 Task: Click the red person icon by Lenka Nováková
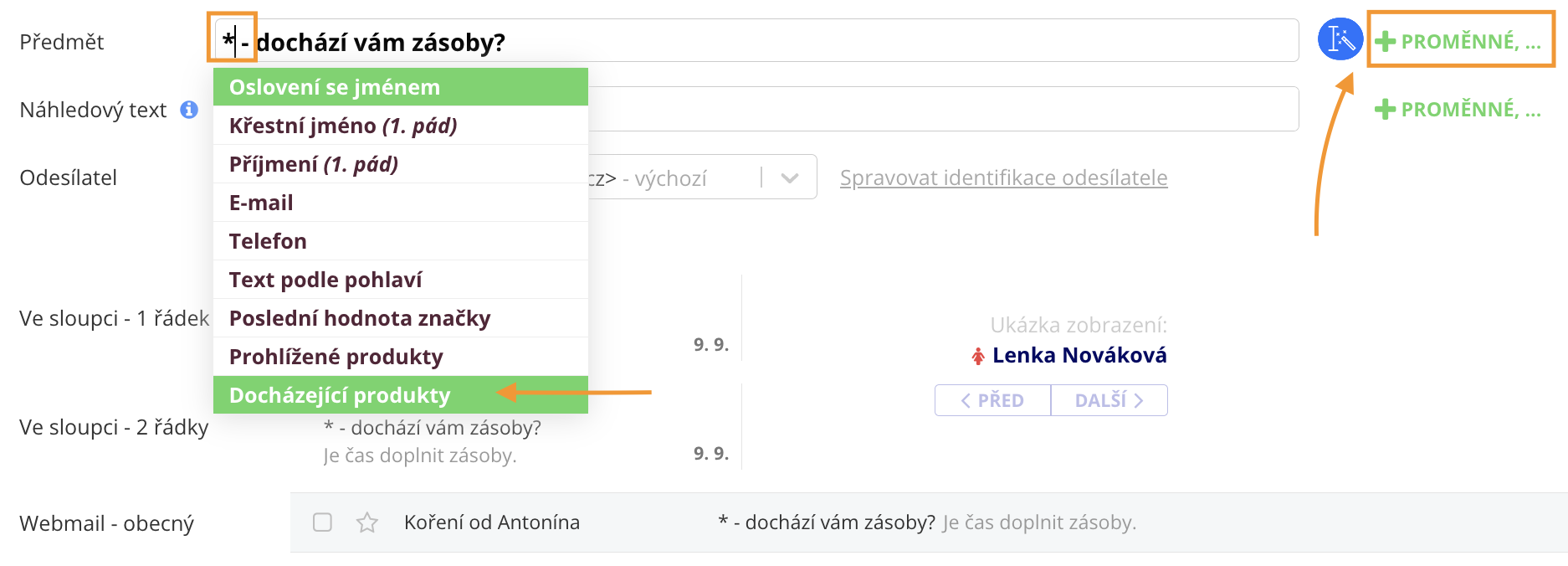(x=977, y=357)
